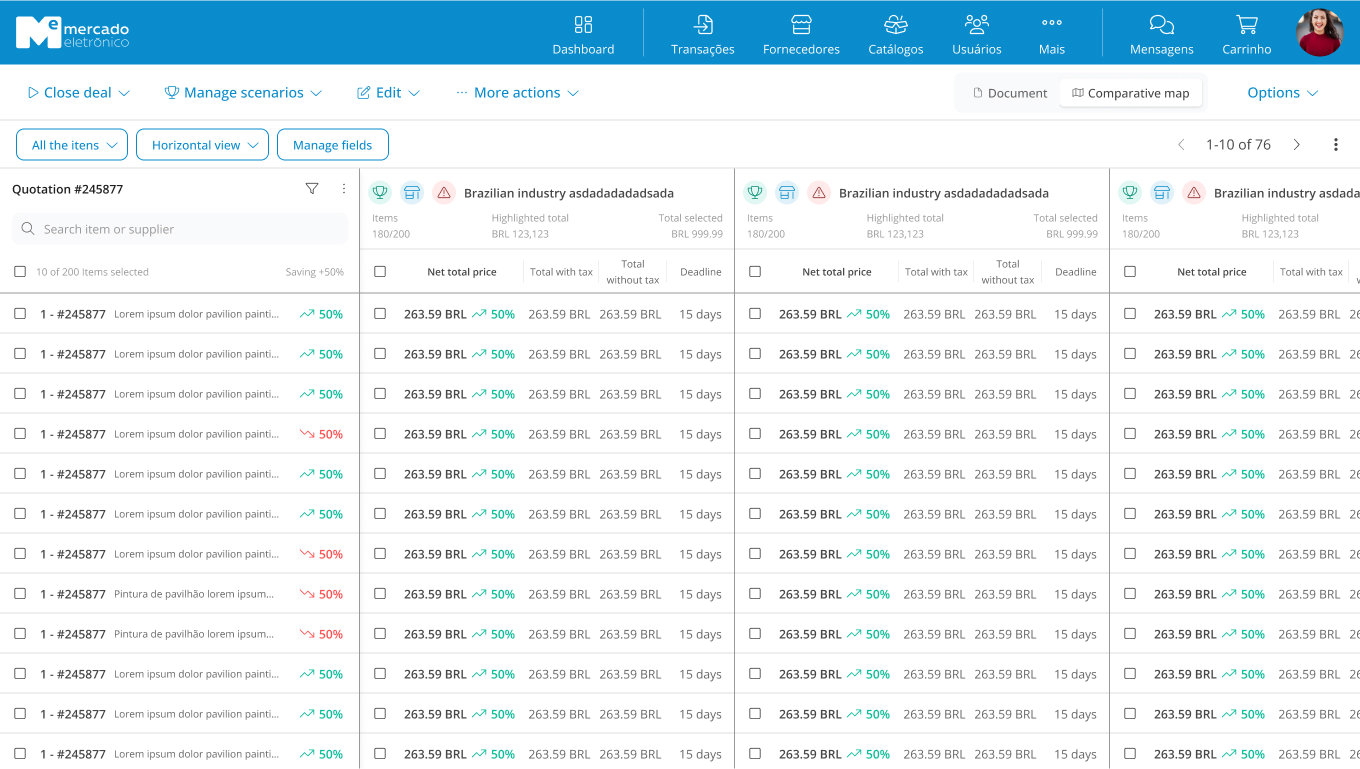
Task: Expand the Close deal dropdown
Action: (x=79, y=93)
